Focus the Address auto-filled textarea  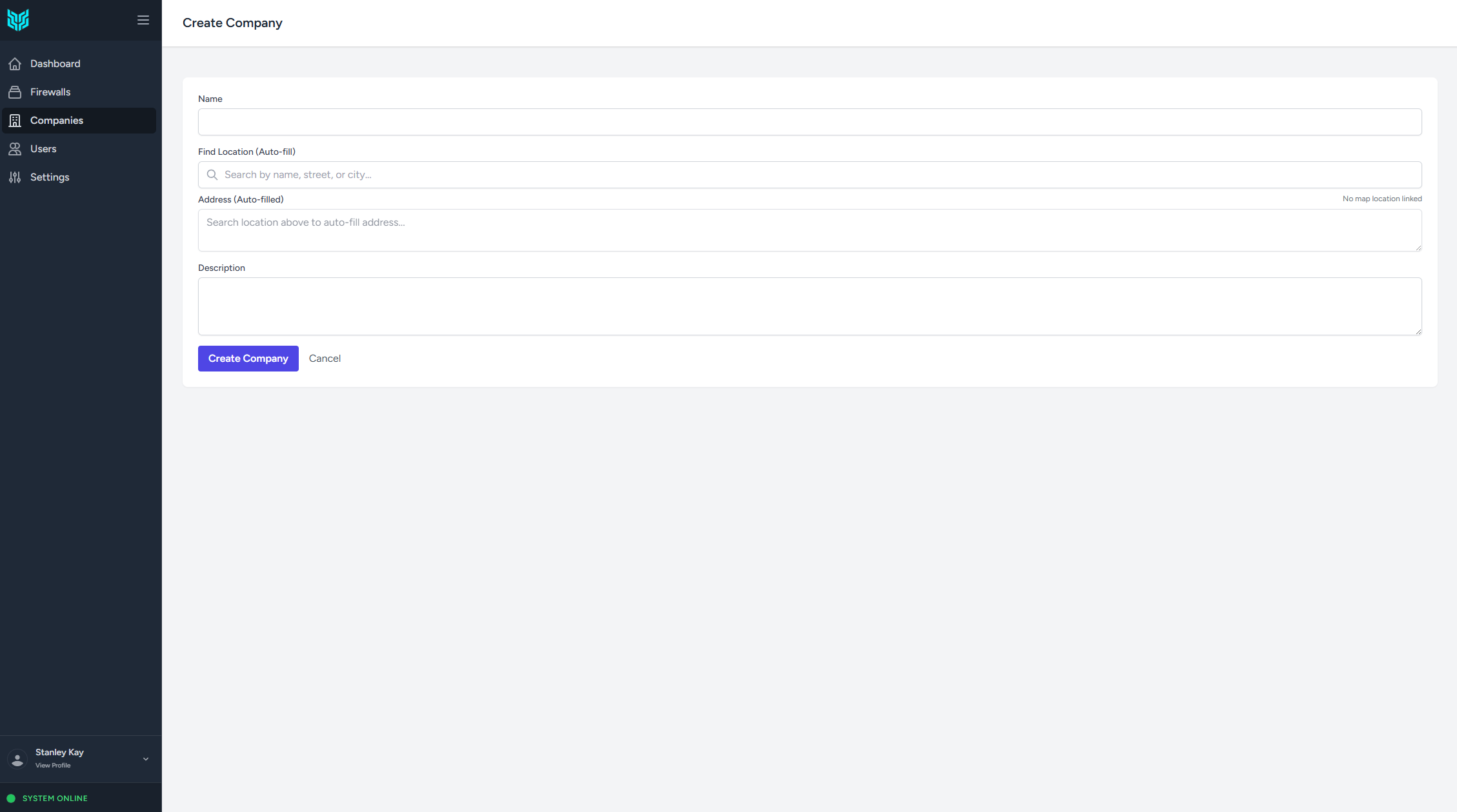pyautogui.click(x=810, y=230)
